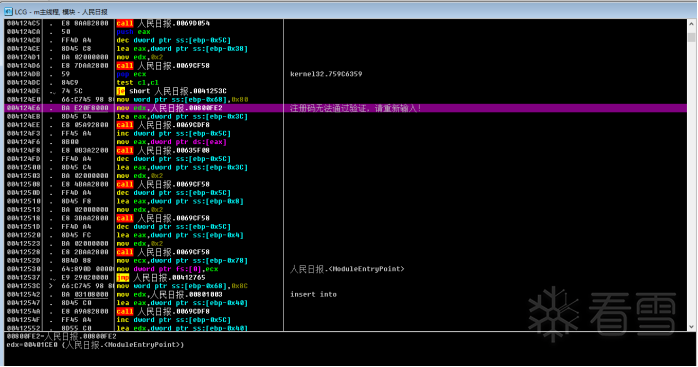Click hex bytes 'BA E20F8000' on highlighted row
This screenshot has height=367, width=698.
click(85, 108)
